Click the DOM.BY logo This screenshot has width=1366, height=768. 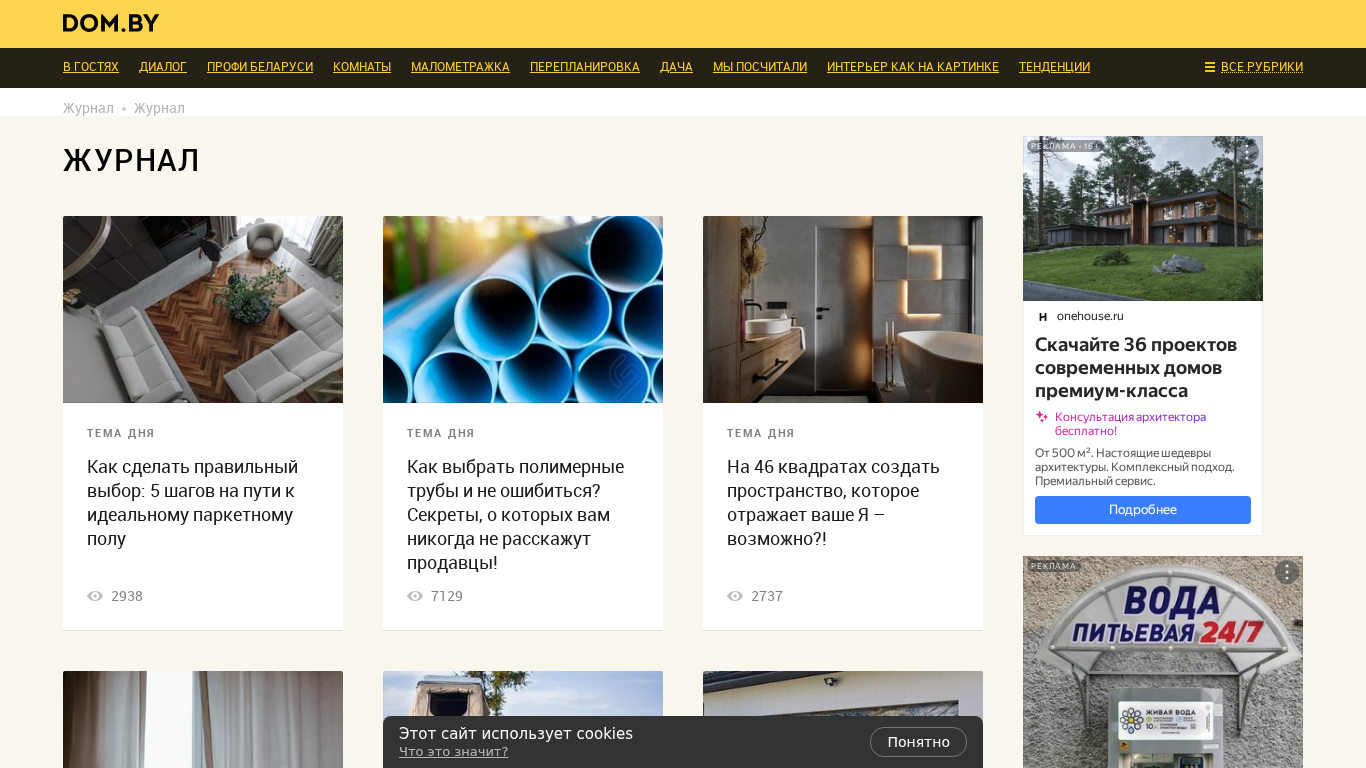click(111, 23)
